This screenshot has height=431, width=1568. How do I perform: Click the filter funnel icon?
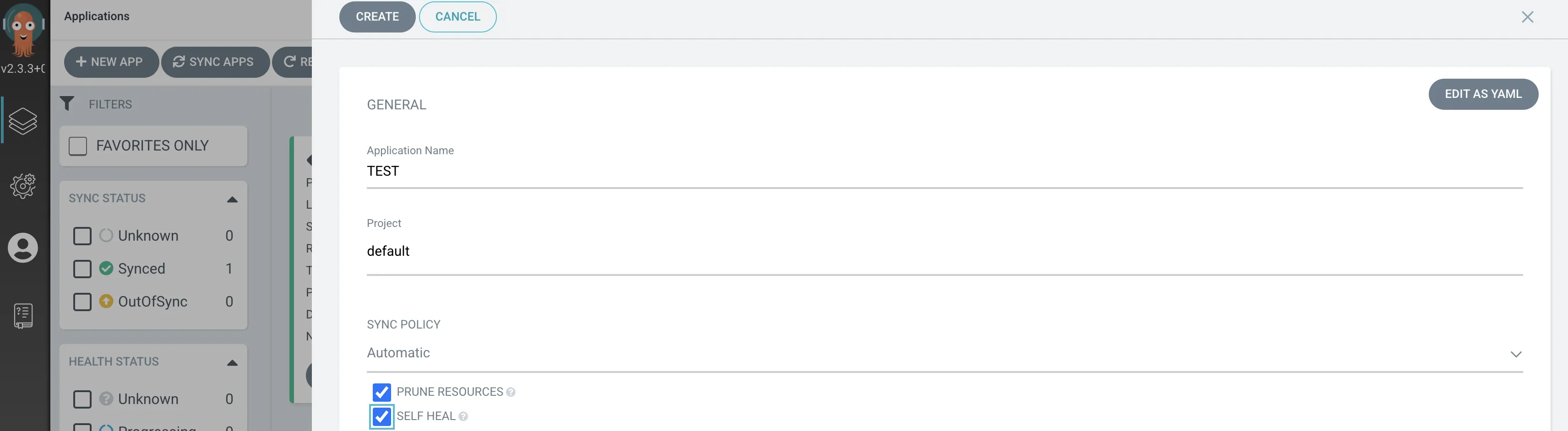(67, 104)
